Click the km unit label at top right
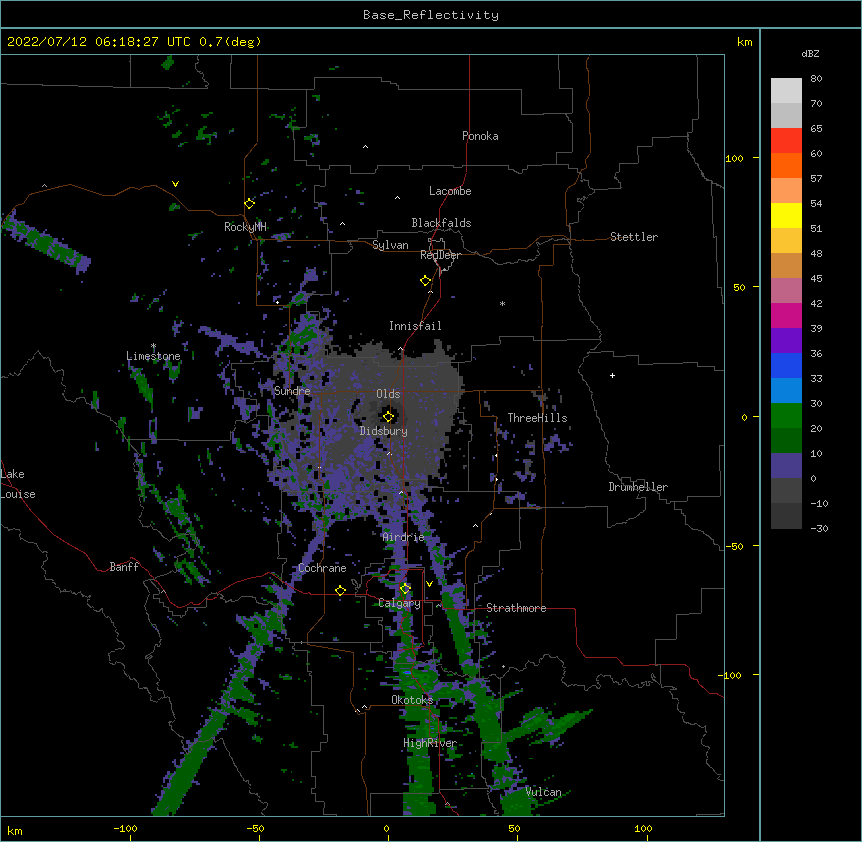 744,42
